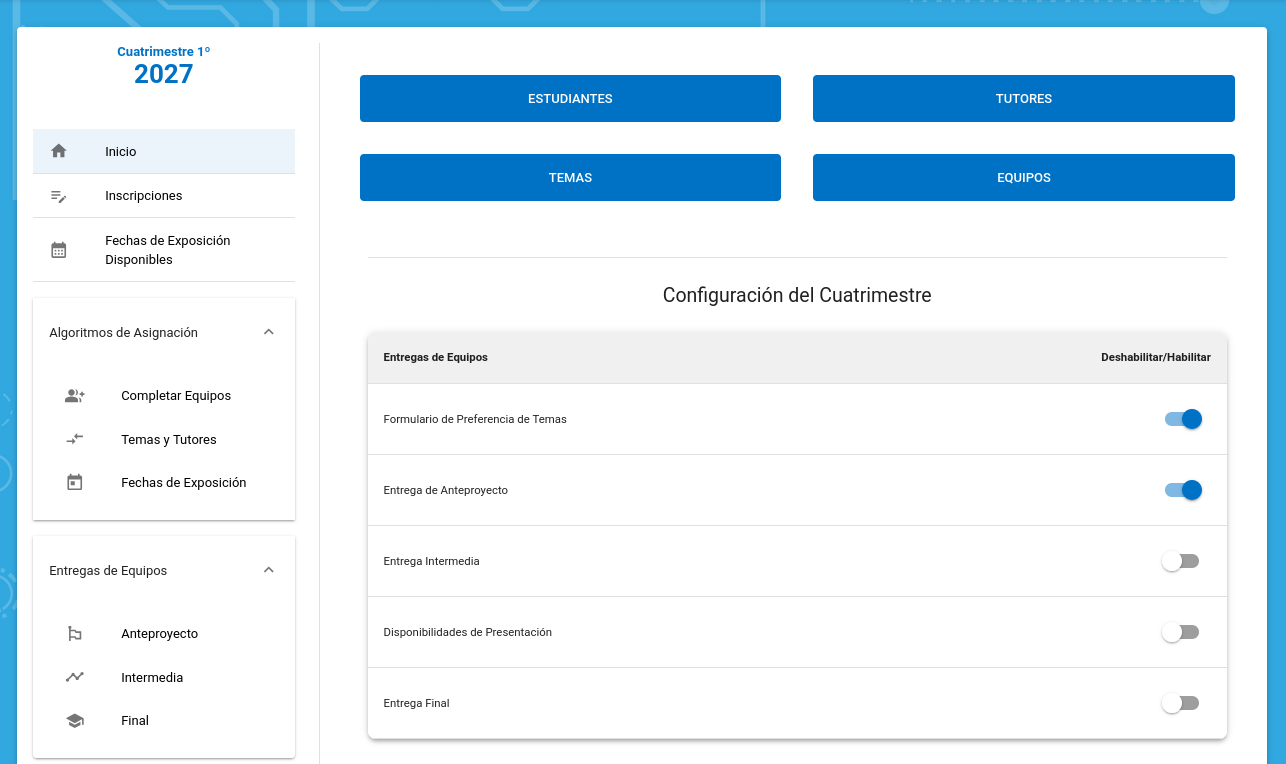Disable Formulario de Preferencia de Temas toggle
The image size is (1286, 764).
(x=1182, y=419)
